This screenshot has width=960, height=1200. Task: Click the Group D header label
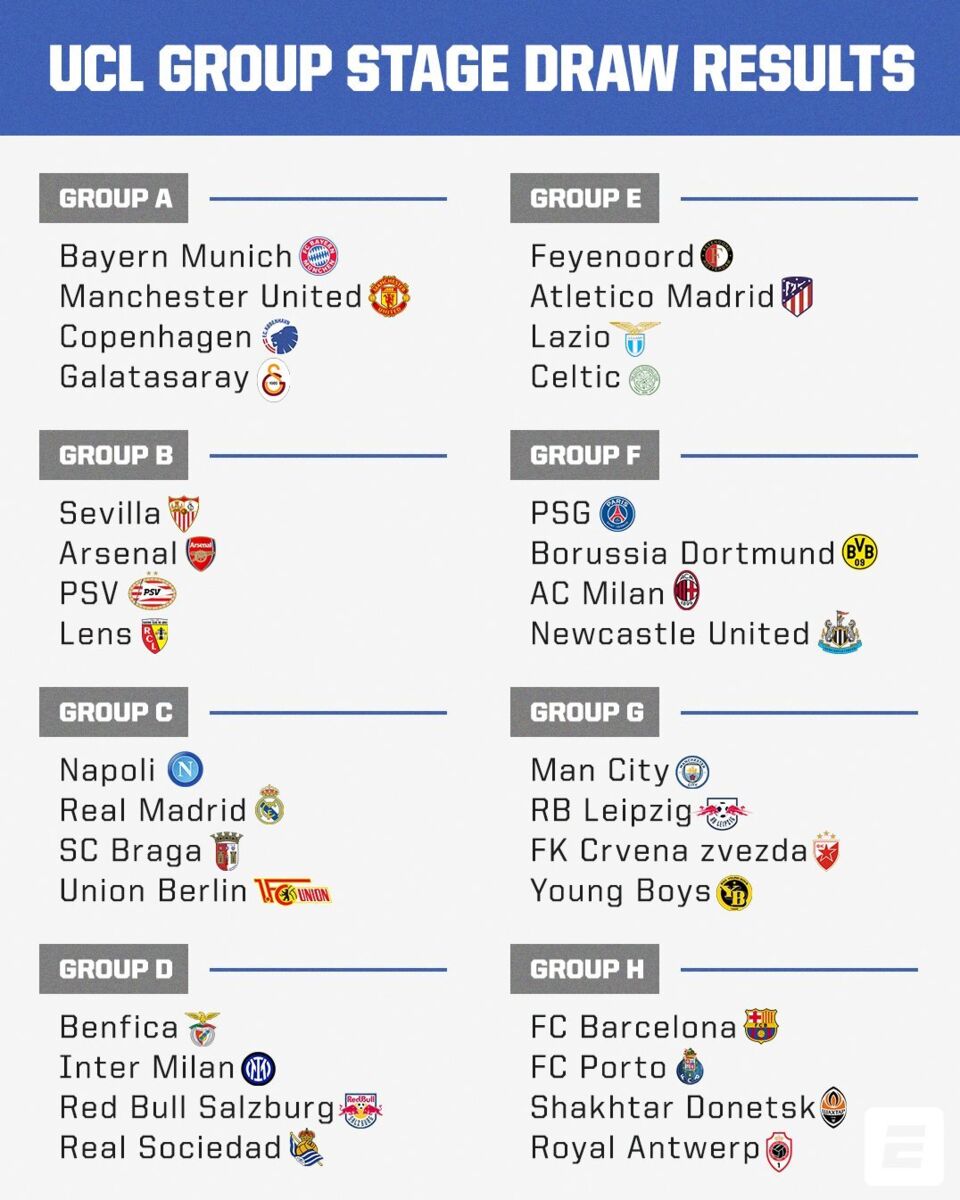114,969
